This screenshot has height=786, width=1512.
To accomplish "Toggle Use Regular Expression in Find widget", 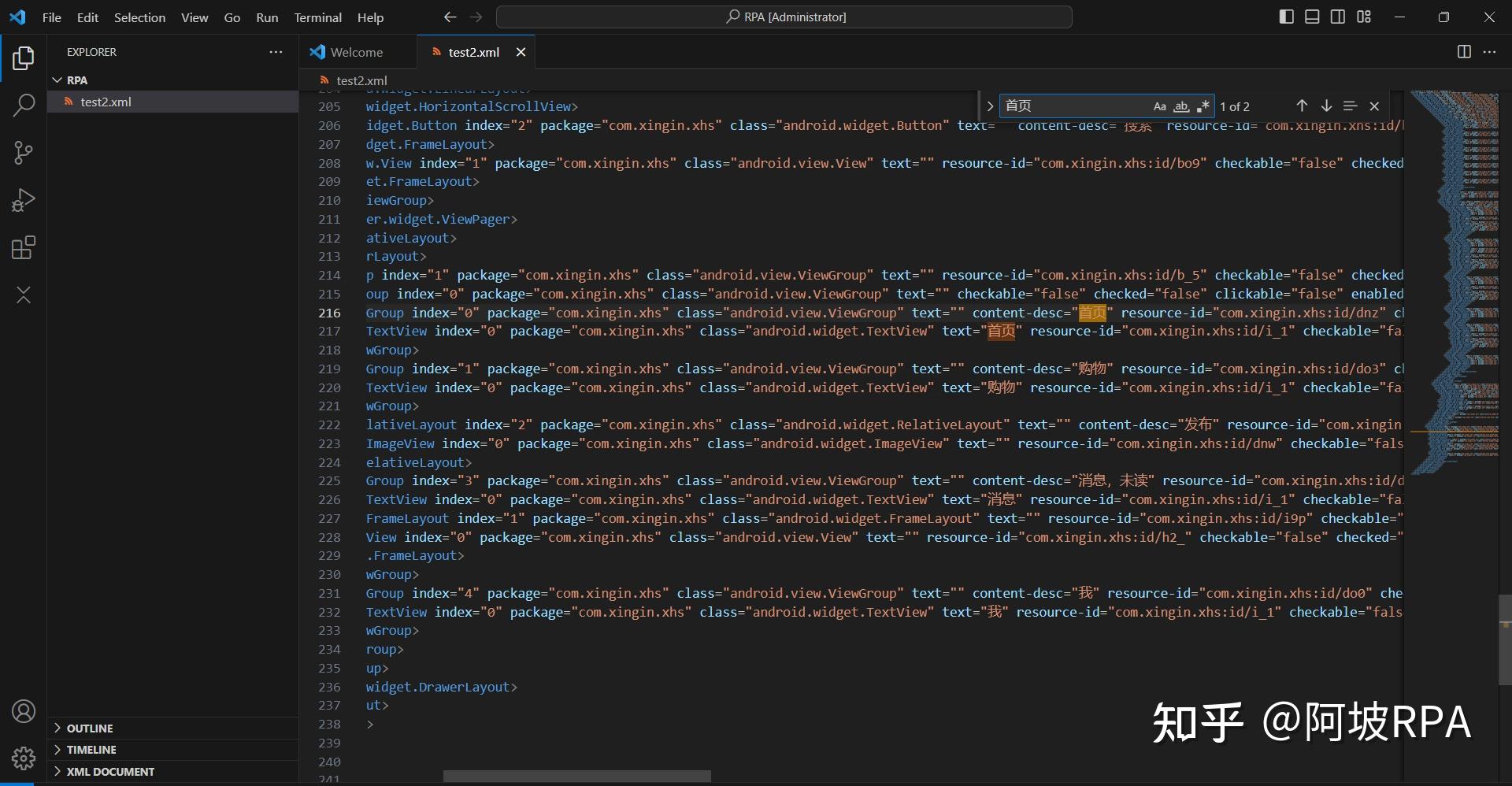I will tap(1203, 106).
